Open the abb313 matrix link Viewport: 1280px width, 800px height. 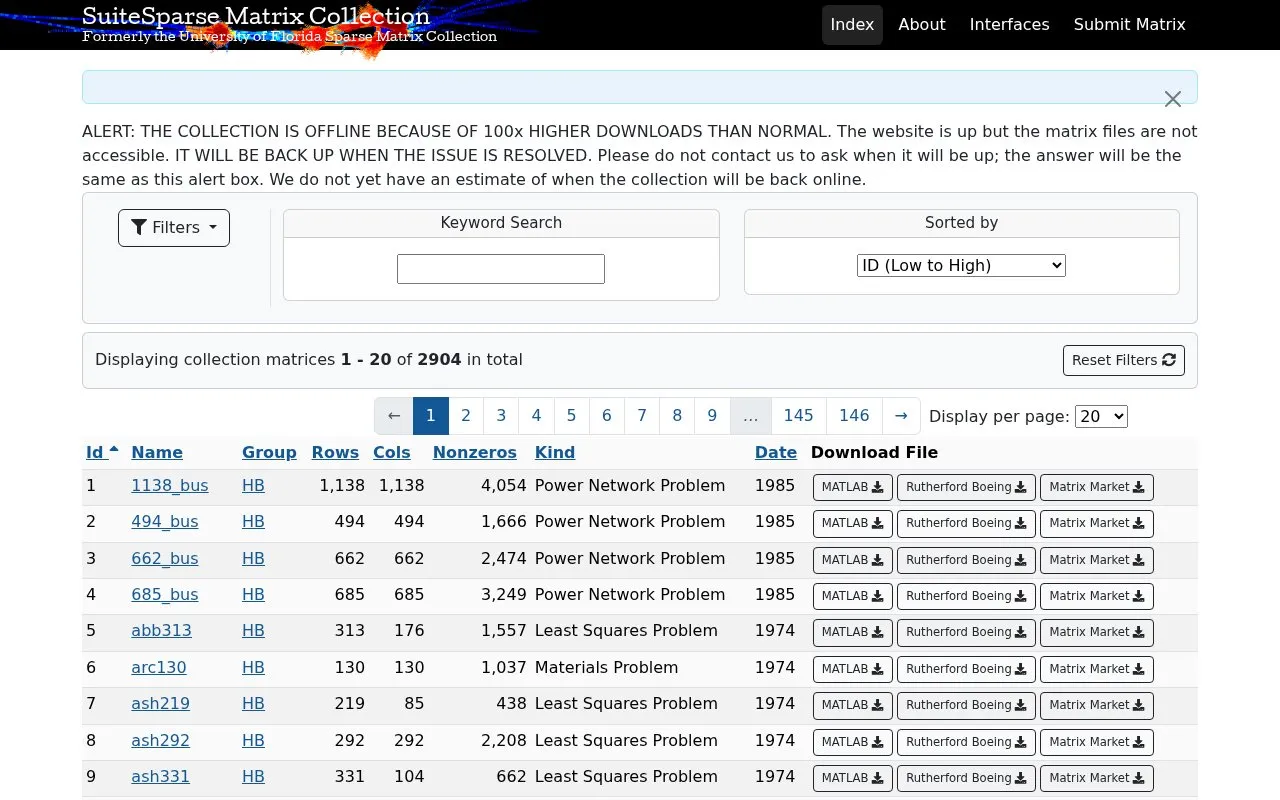click(x=161, y=631)
